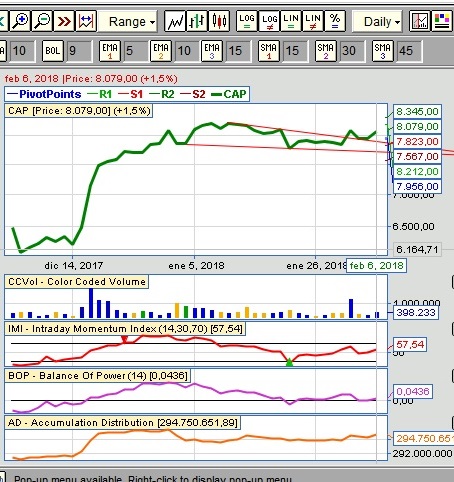The image size is (454, 482).
Task: Click the zoom out magnifier icon
Action: pos(42,21)
